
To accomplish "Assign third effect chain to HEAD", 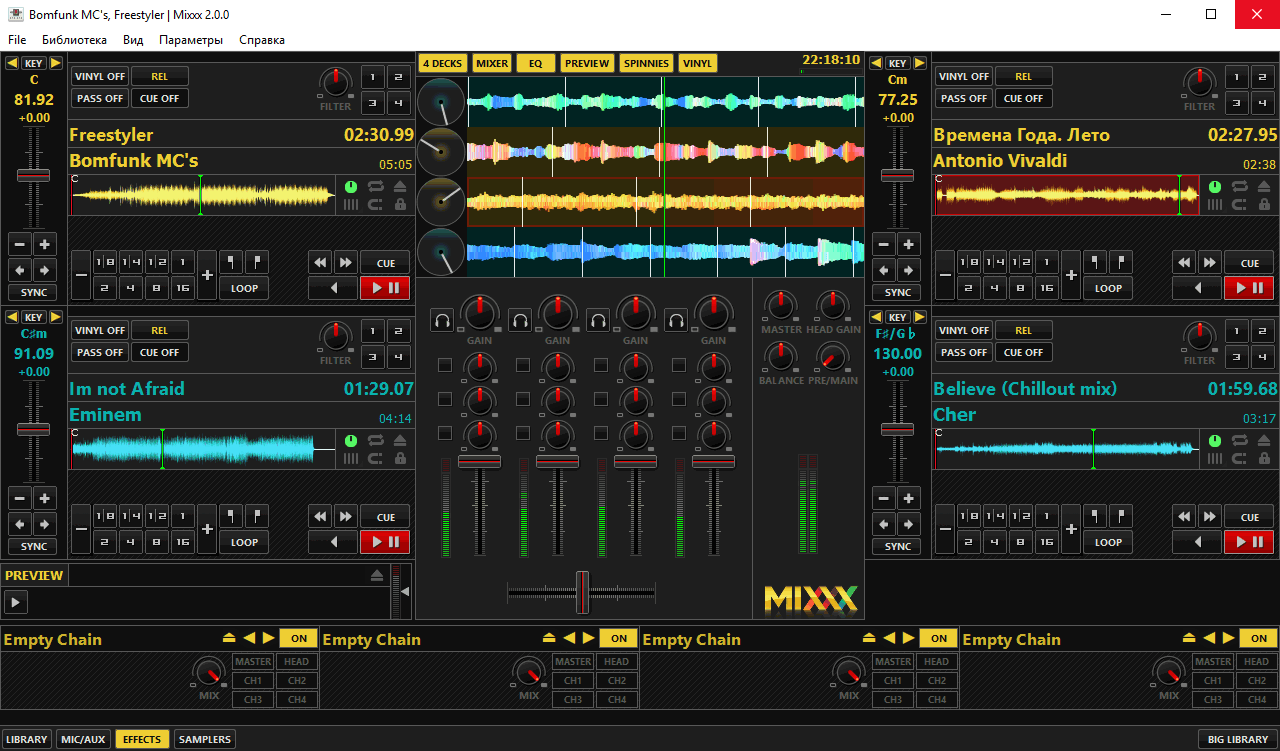I will coord(937,661).
